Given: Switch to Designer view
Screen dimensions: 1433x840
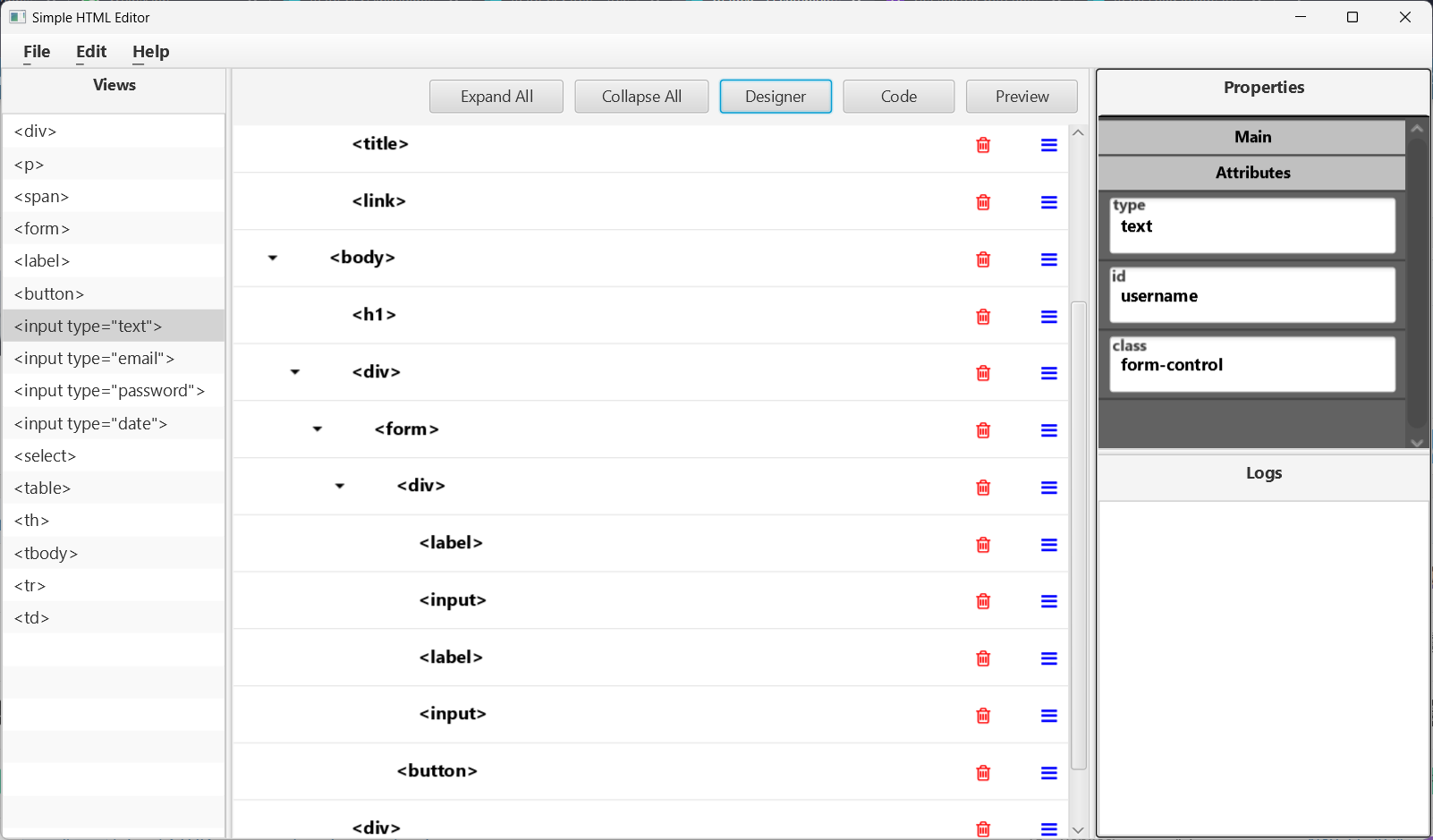Looking at the screenshot, I should coord(776,97).
